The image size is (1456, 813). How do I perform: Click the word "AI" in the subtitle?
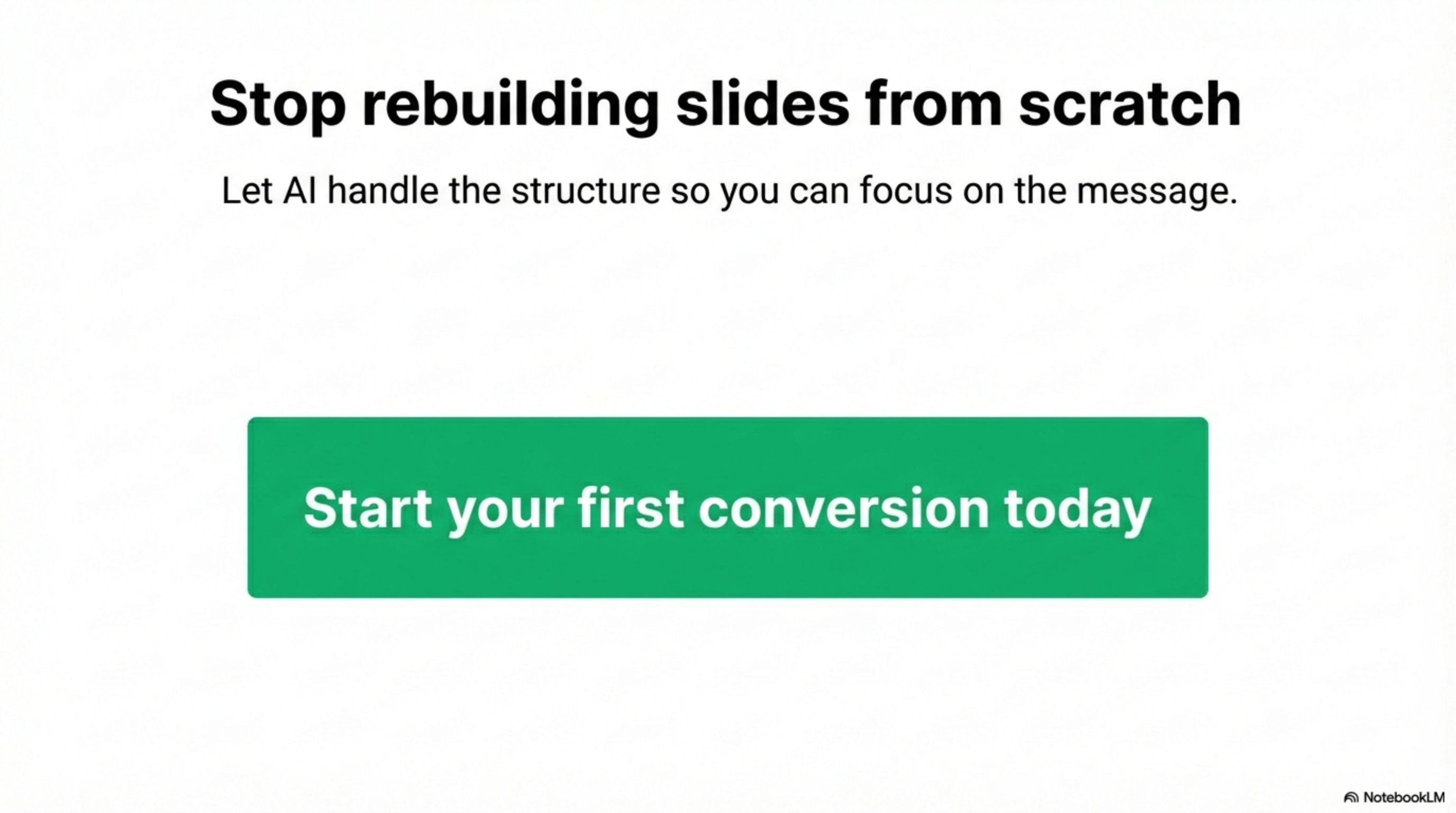tap(299, 191)
